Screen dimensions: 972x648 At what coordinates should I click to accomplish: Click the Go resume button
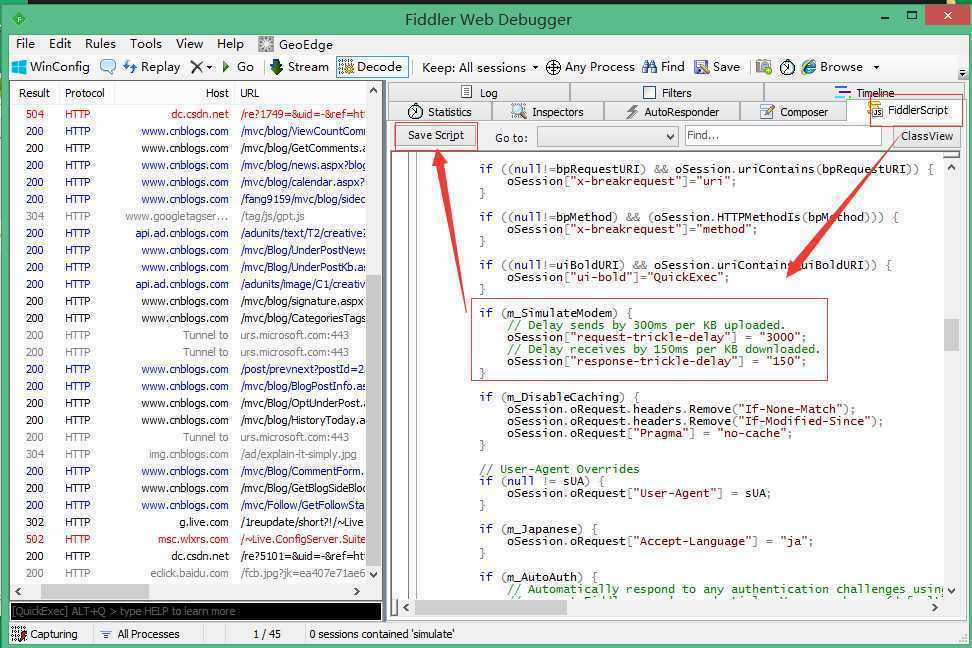(x=238, y=67)
